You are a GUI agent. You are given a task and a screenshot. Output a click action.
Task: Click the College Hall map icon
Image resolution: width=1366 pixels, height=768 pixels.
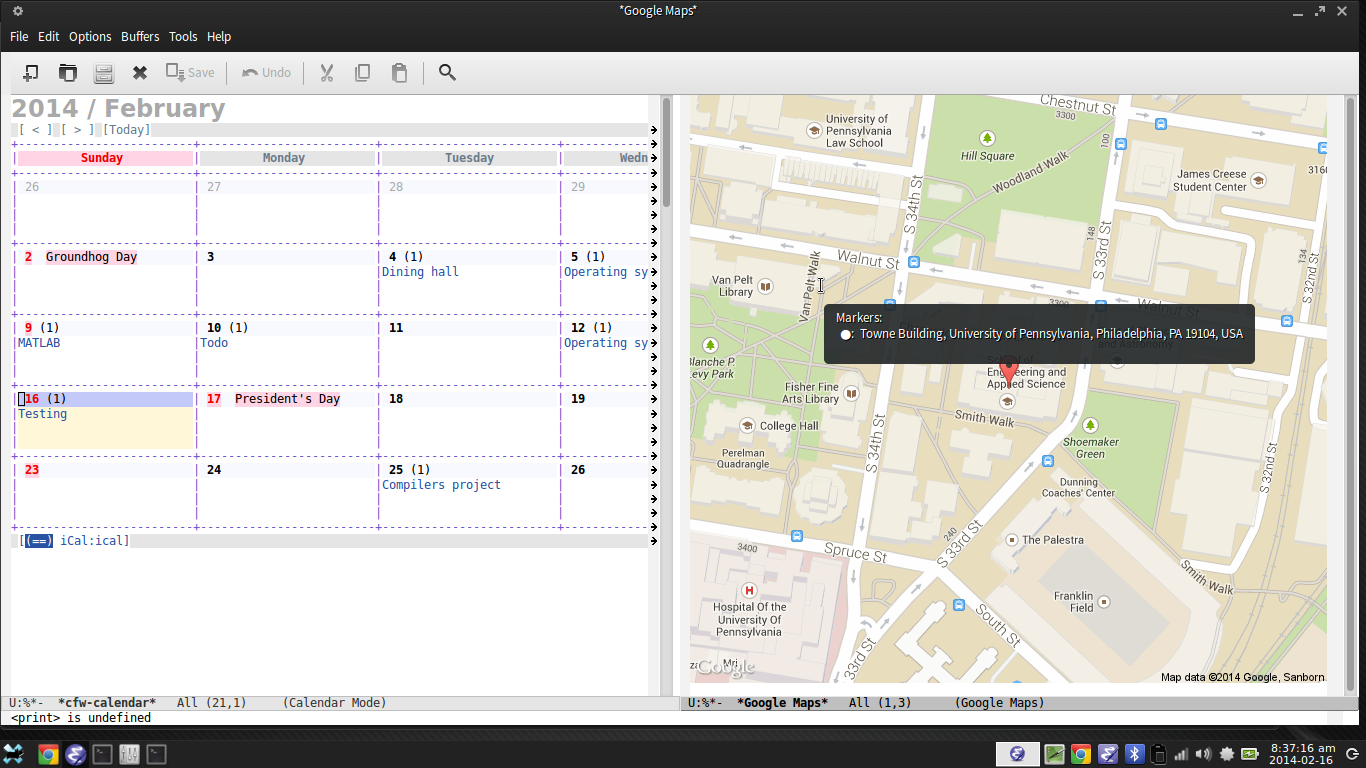[x=746, y=425]
